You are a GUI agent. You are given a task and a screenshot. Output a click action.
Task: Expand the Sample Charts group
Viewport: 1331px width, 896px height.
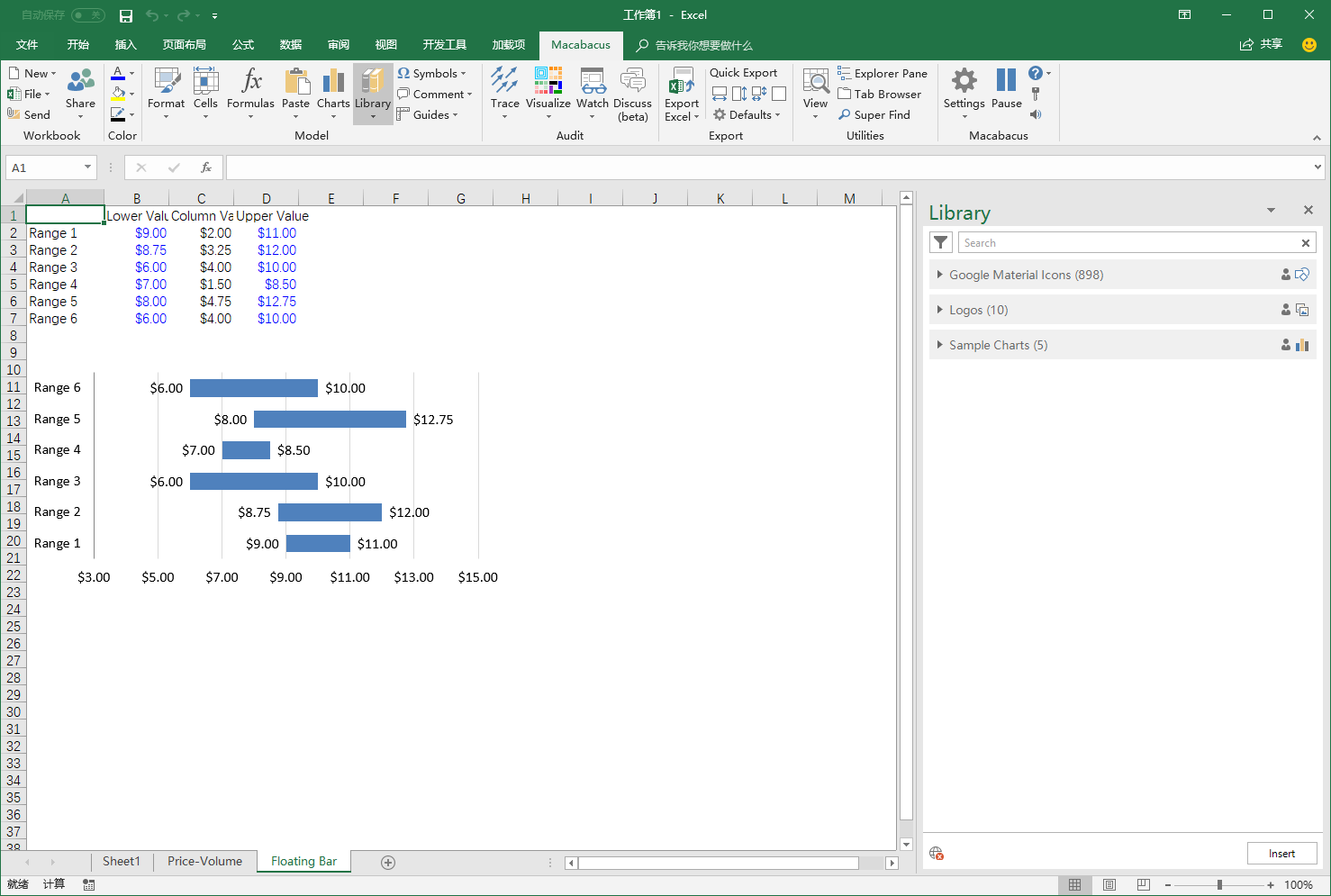coord(940,345)
